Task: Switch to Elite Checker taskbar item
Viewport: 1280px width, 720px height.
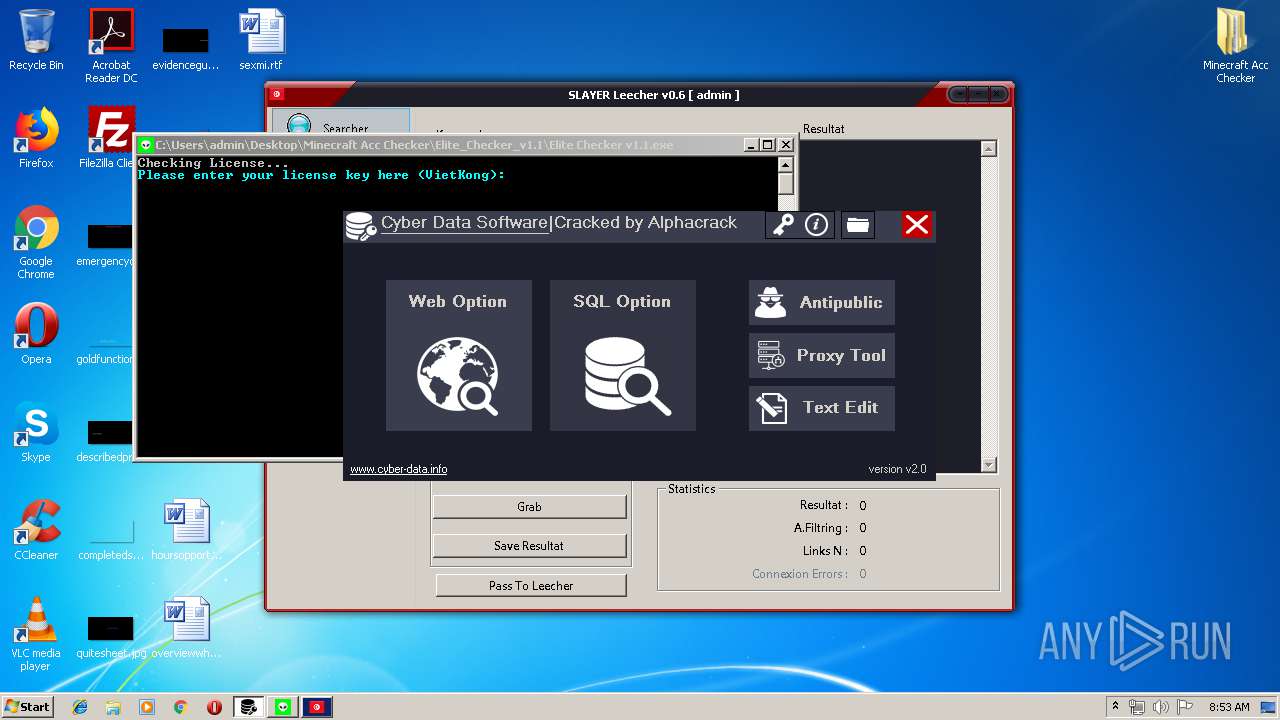Action: 283,707
